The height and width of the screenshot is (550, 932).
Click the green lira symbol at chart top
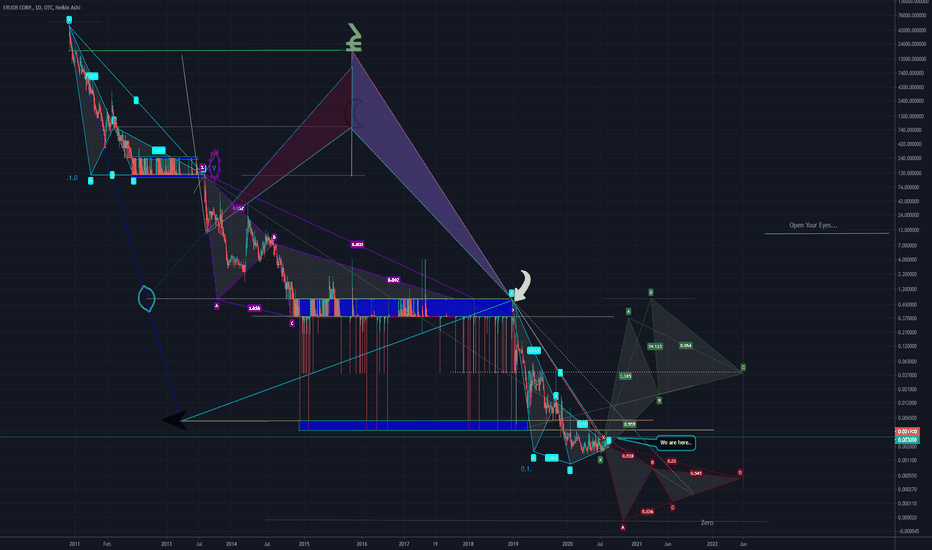[x=354, y=38]
